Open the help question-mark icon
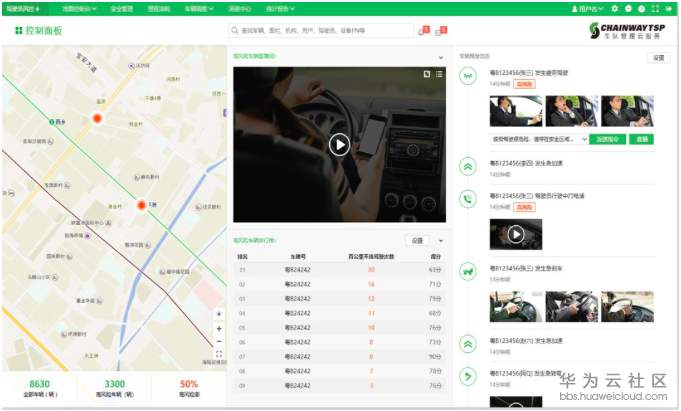The image size is (681, 411). pyautogui.click(x=642, y=9)
